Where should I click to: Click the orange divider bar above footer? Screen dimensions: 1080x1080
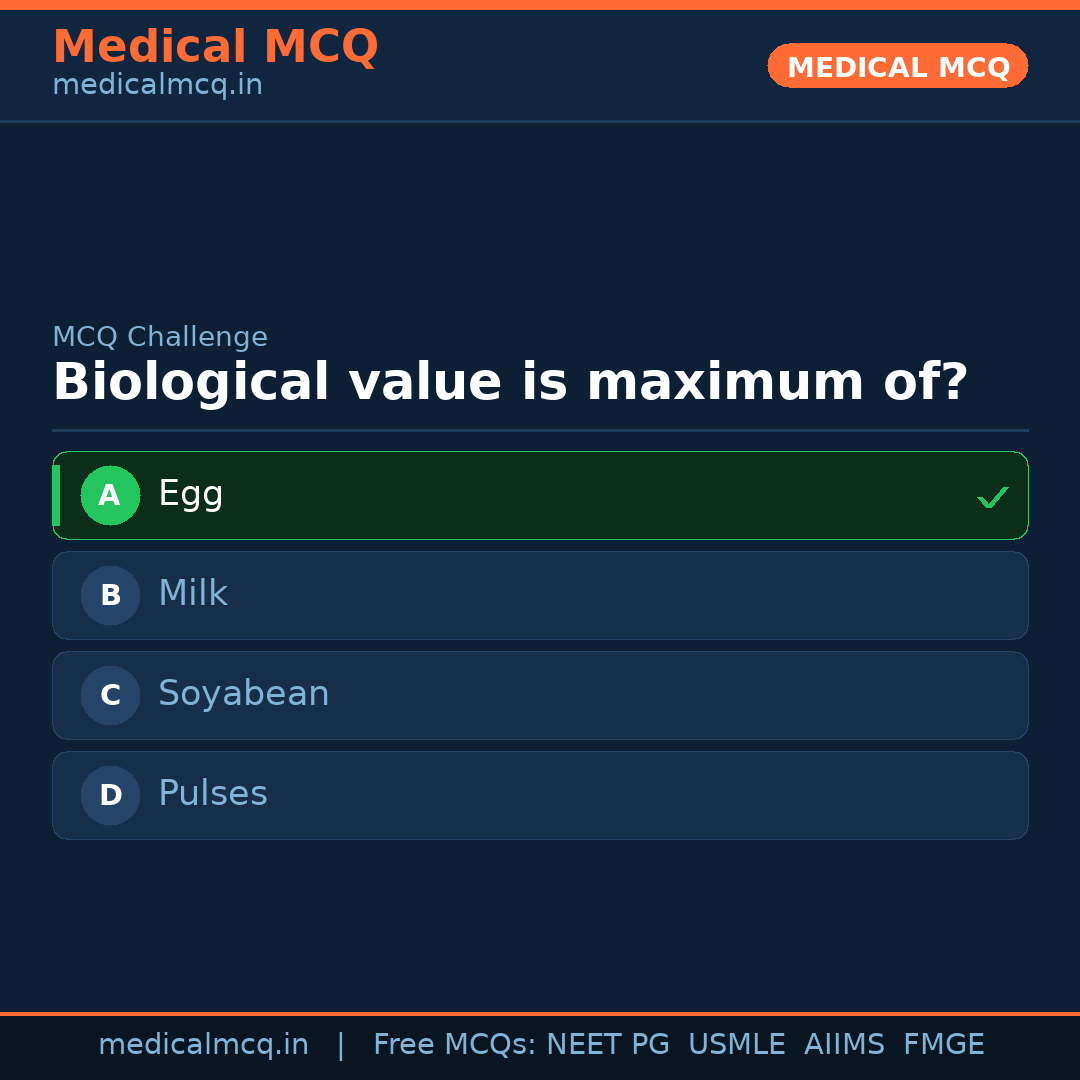click(x=540, y=1012)
